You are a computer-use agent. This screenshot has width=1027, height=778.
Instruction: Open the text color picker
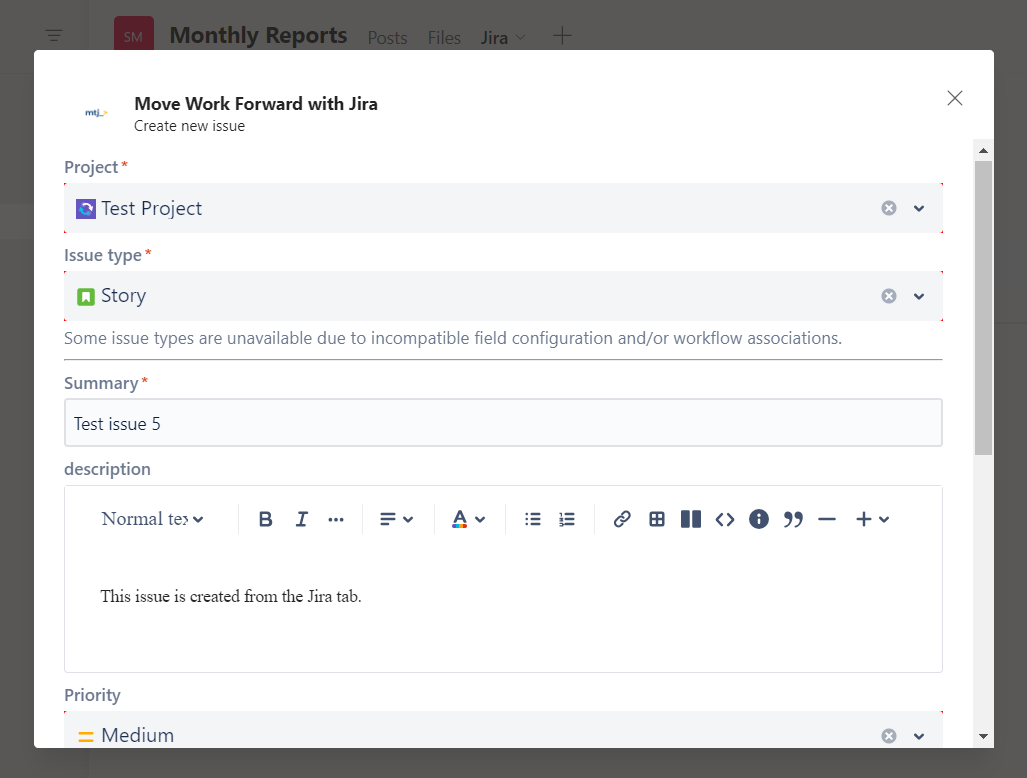point(467,519)
